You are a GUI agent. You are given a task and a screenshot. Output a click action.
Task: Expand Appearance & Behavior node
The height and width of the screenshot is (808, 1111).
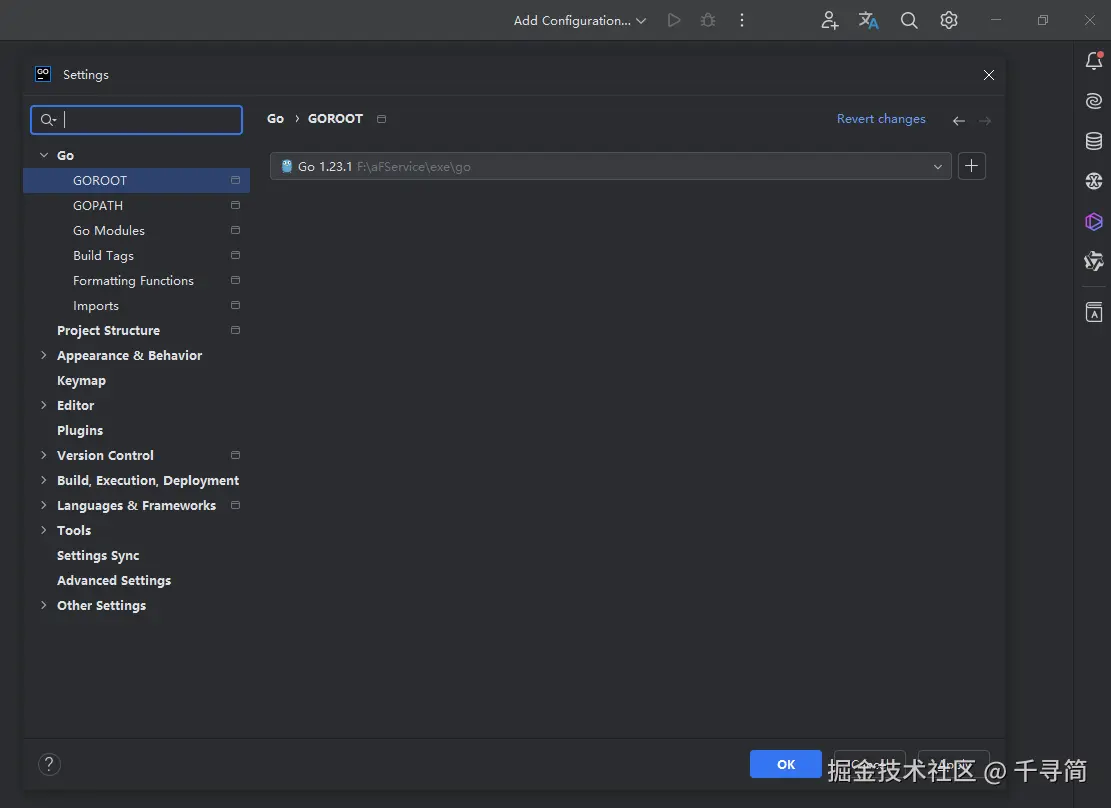click(x=44, y=355)
